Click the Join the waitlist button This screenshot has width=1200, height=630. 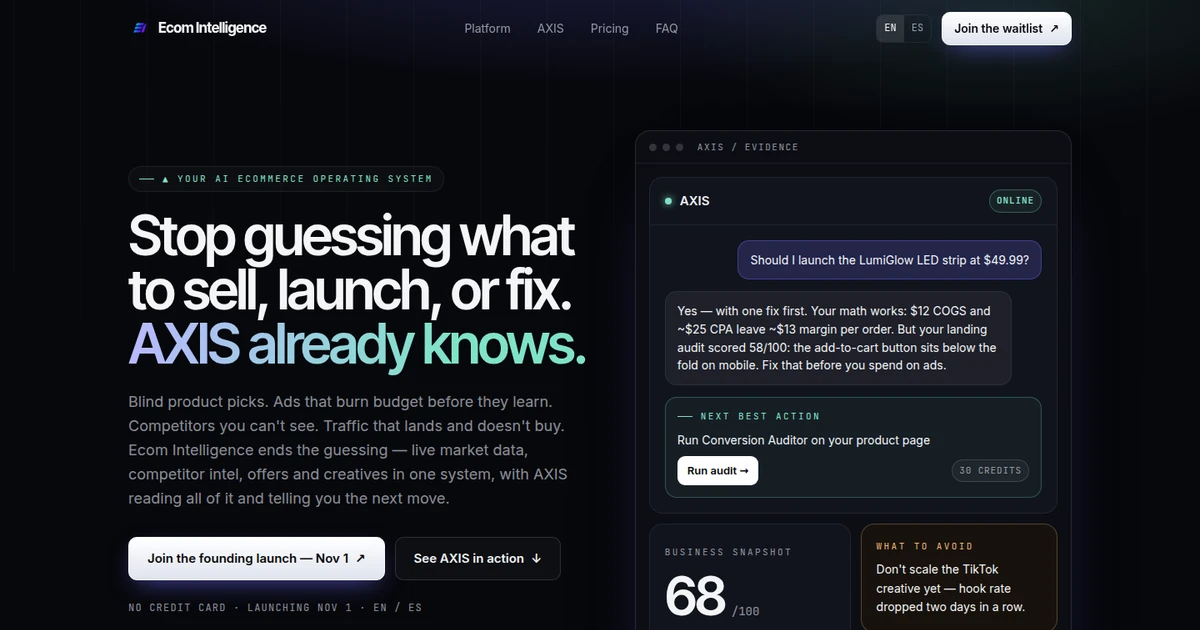coord(1006,28)
